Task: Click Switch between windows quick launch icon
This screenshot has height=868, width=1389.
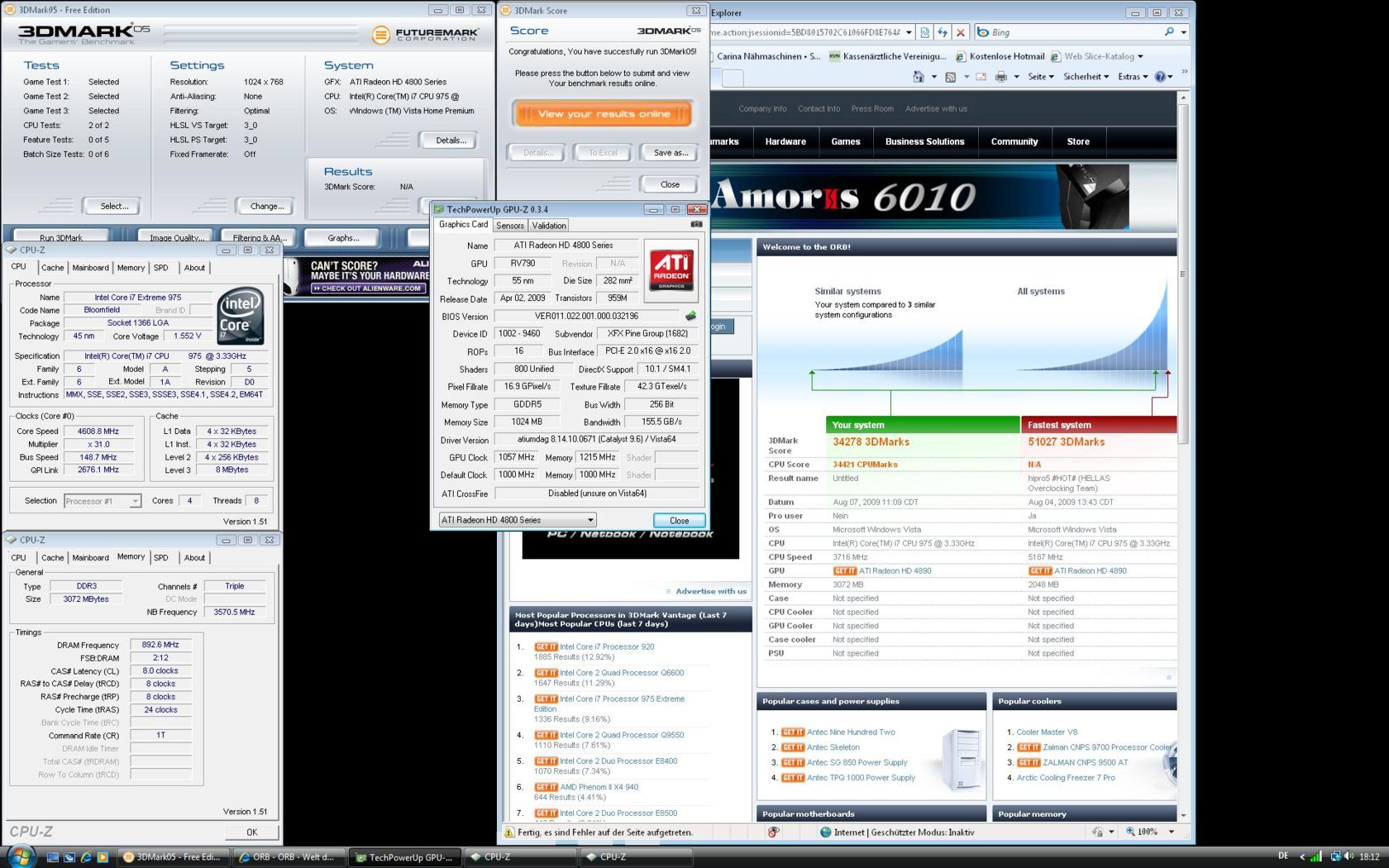Action: (69, 857)
